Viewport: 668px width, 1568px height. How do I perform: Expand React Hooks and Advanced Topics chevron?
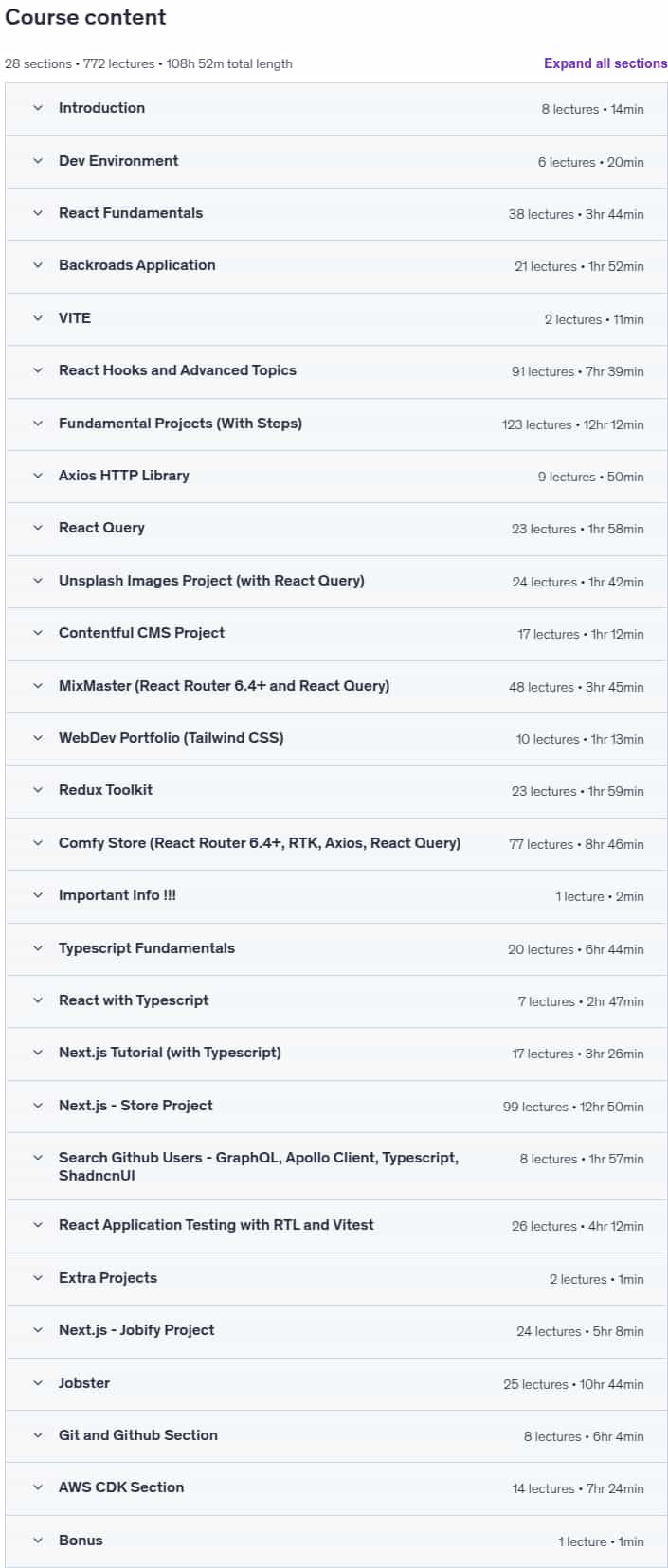click(x=38, y=370)
